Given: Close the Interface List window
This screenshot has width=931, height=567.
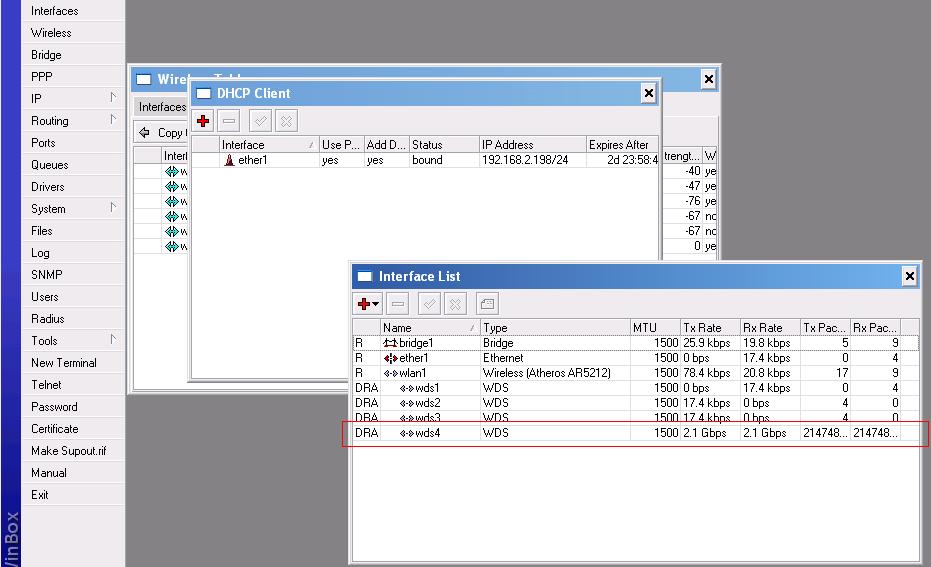Looking at the screenshot, I should tap(909, 276).
